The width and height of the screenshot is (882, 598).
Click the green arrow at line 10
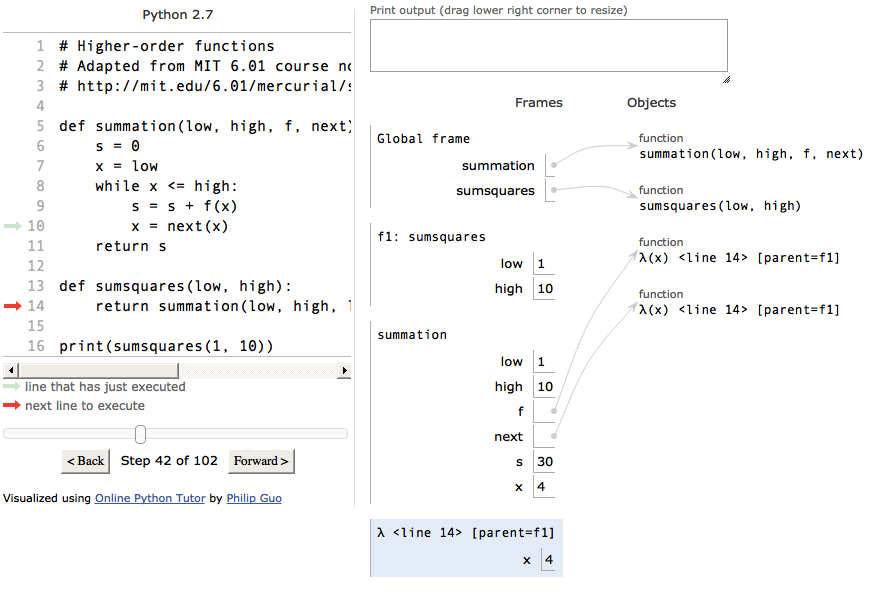pyautogui.click(x=12, y=226)
